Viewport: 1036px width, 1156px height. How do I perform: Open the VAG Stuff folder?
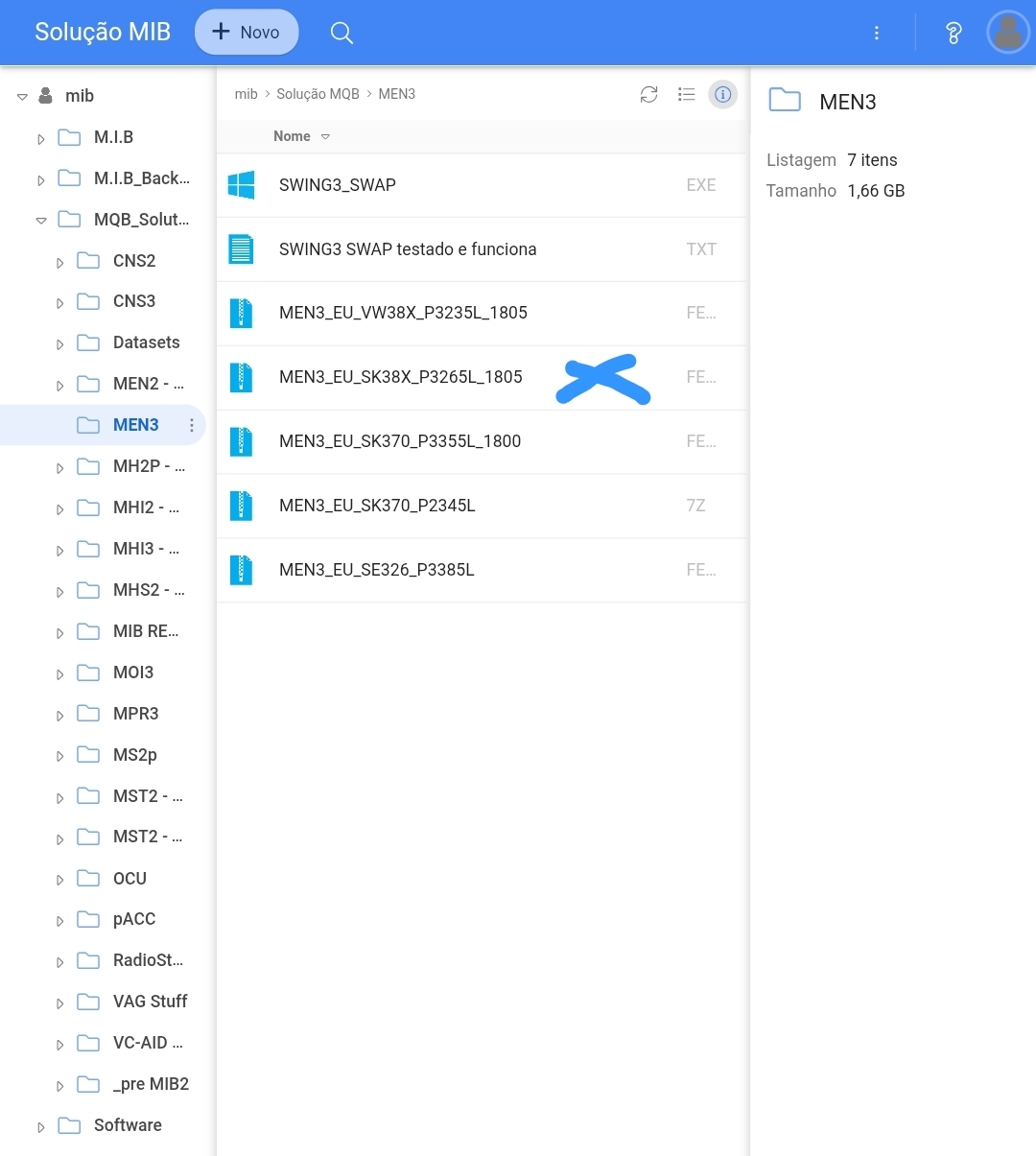coord(150,1002)
